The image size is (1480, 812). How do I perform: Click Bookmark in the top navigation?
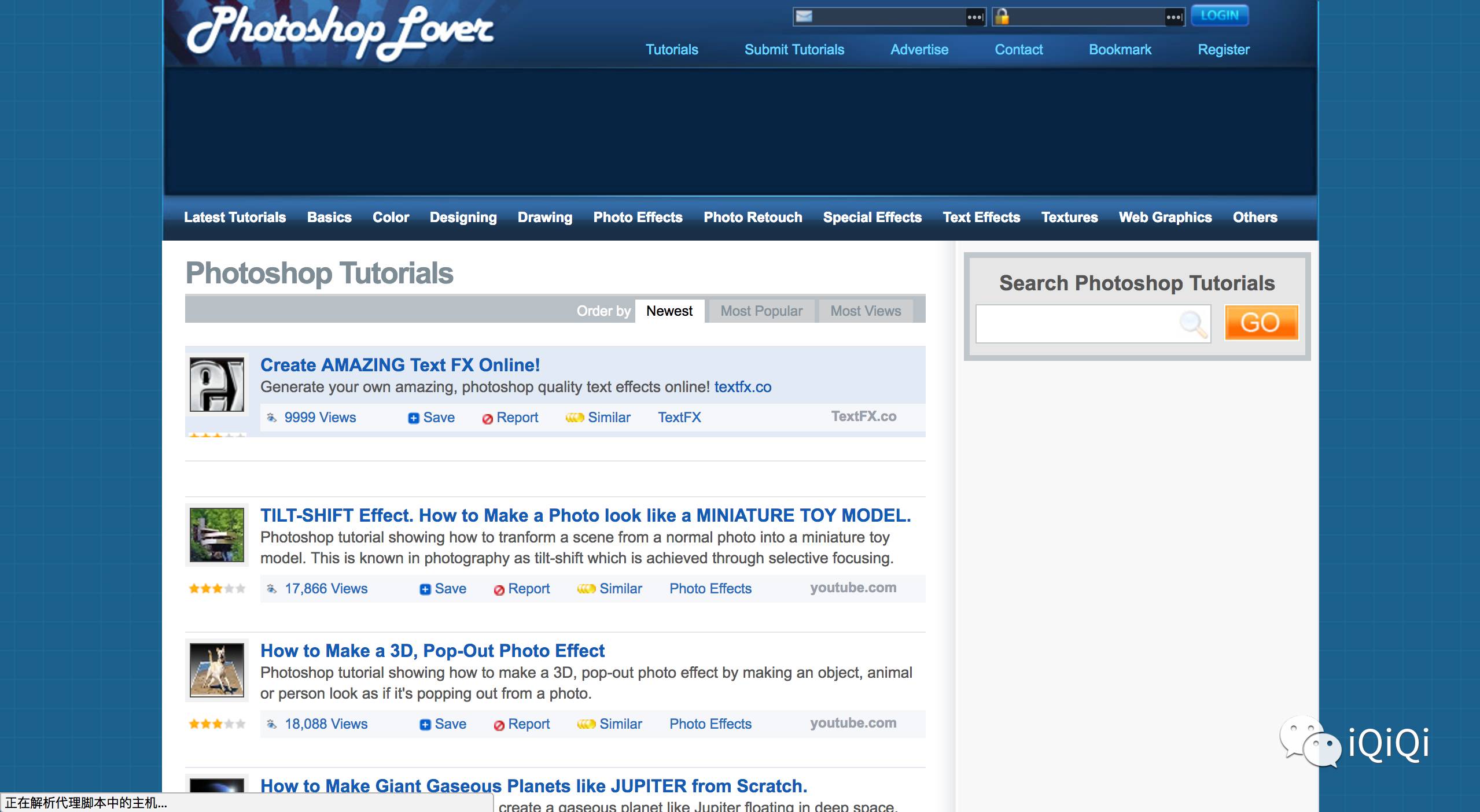point(1120,50)
